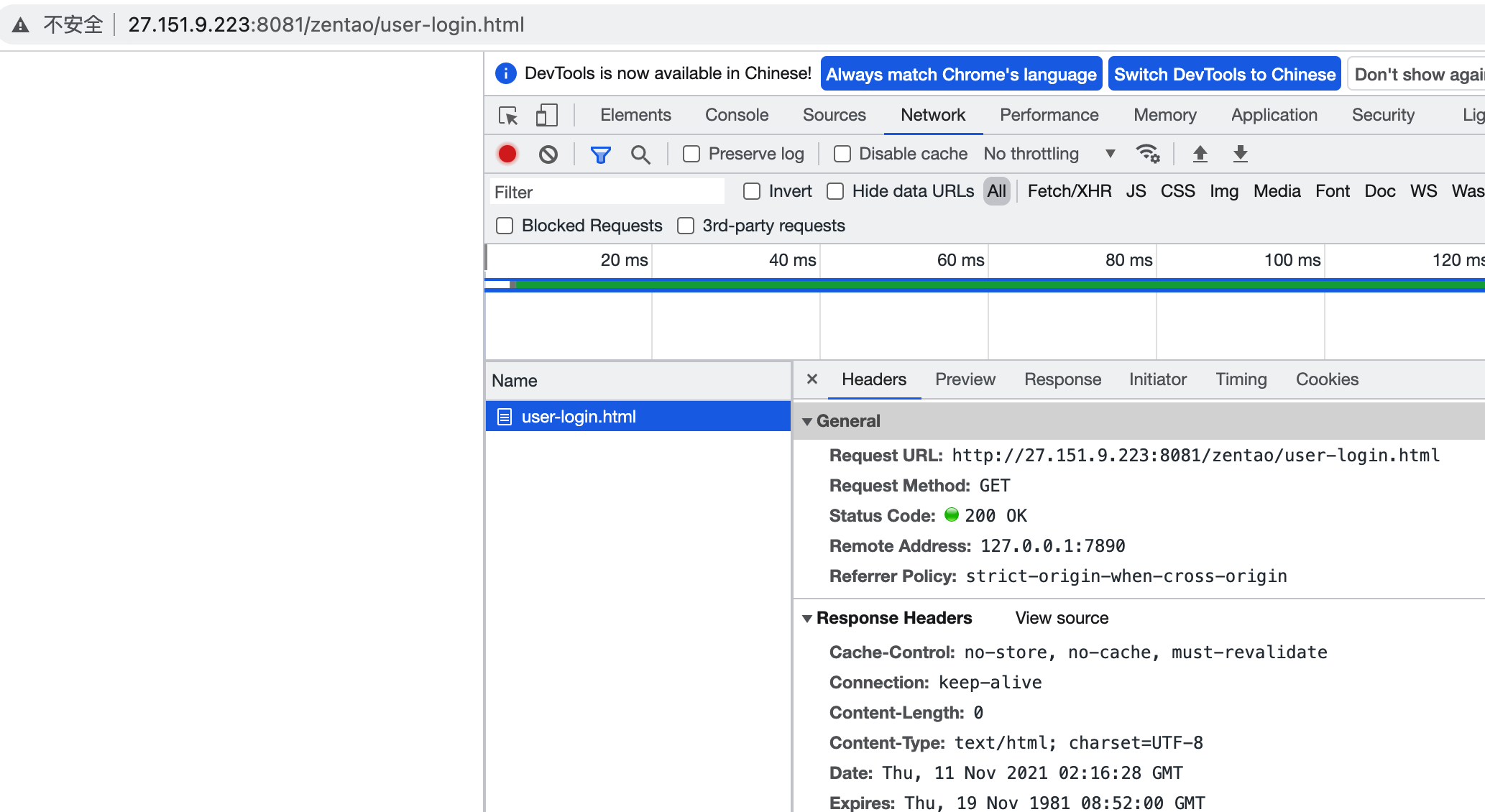Toggle the device toolbar icon
Image resolution: width=1485 pixels, height=812 pixels.
(546, 115)
